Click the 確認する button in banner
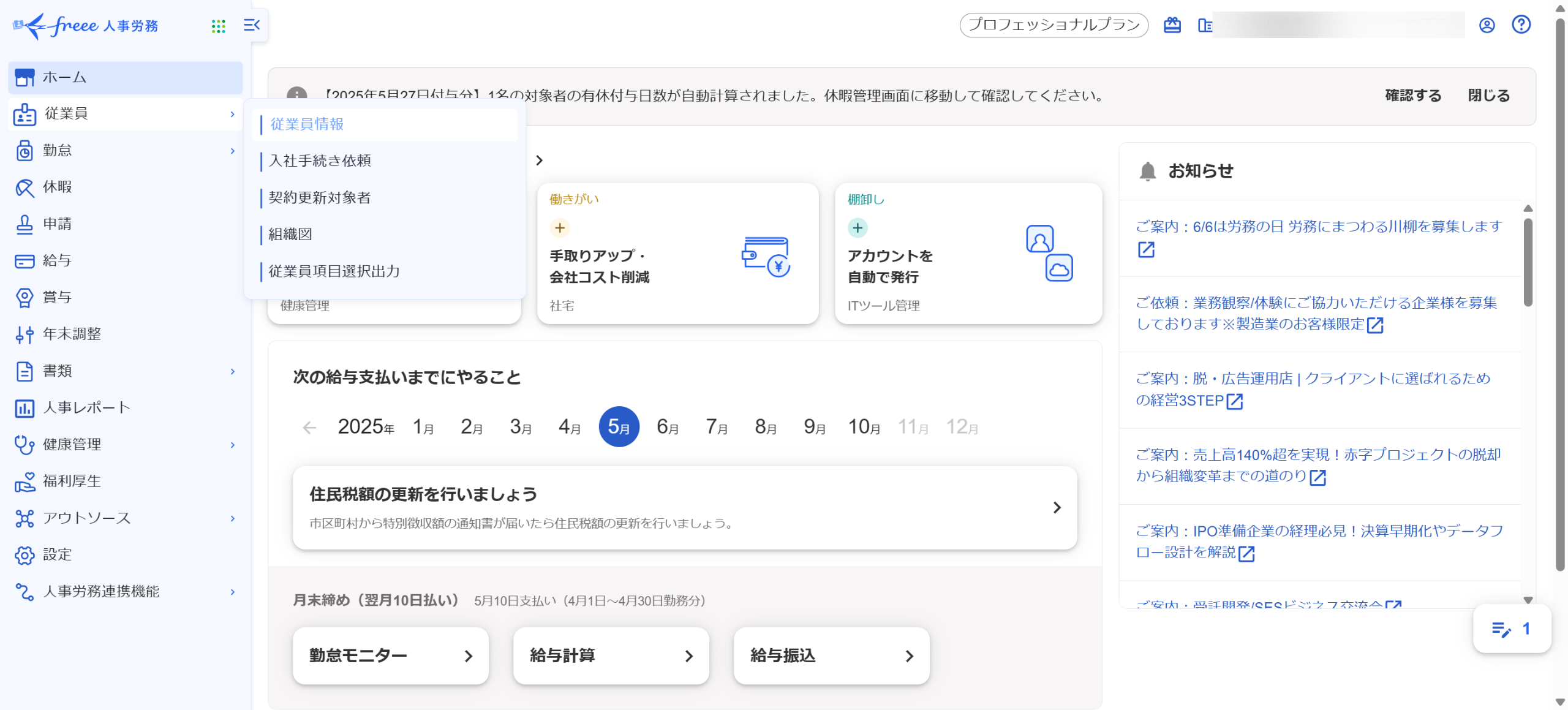 pos(1413,96)
